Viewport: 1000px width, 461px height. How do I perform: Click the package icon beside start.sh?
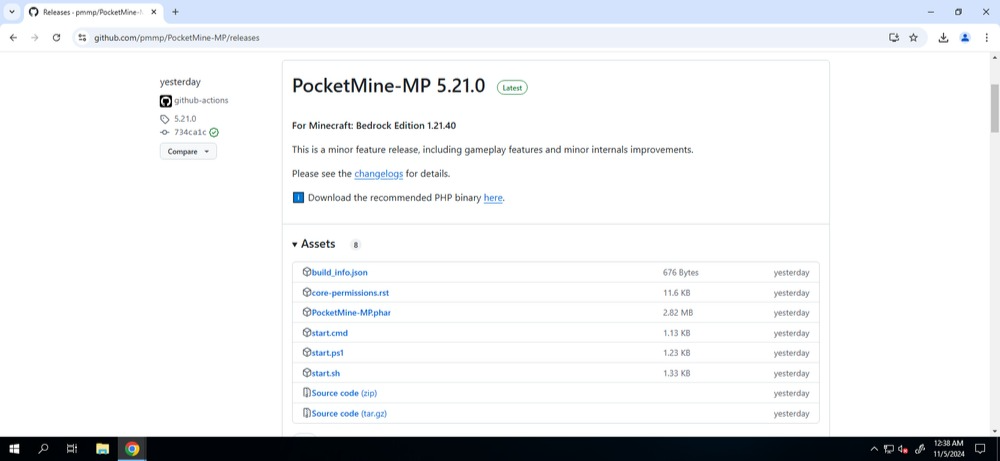point(307,373)
